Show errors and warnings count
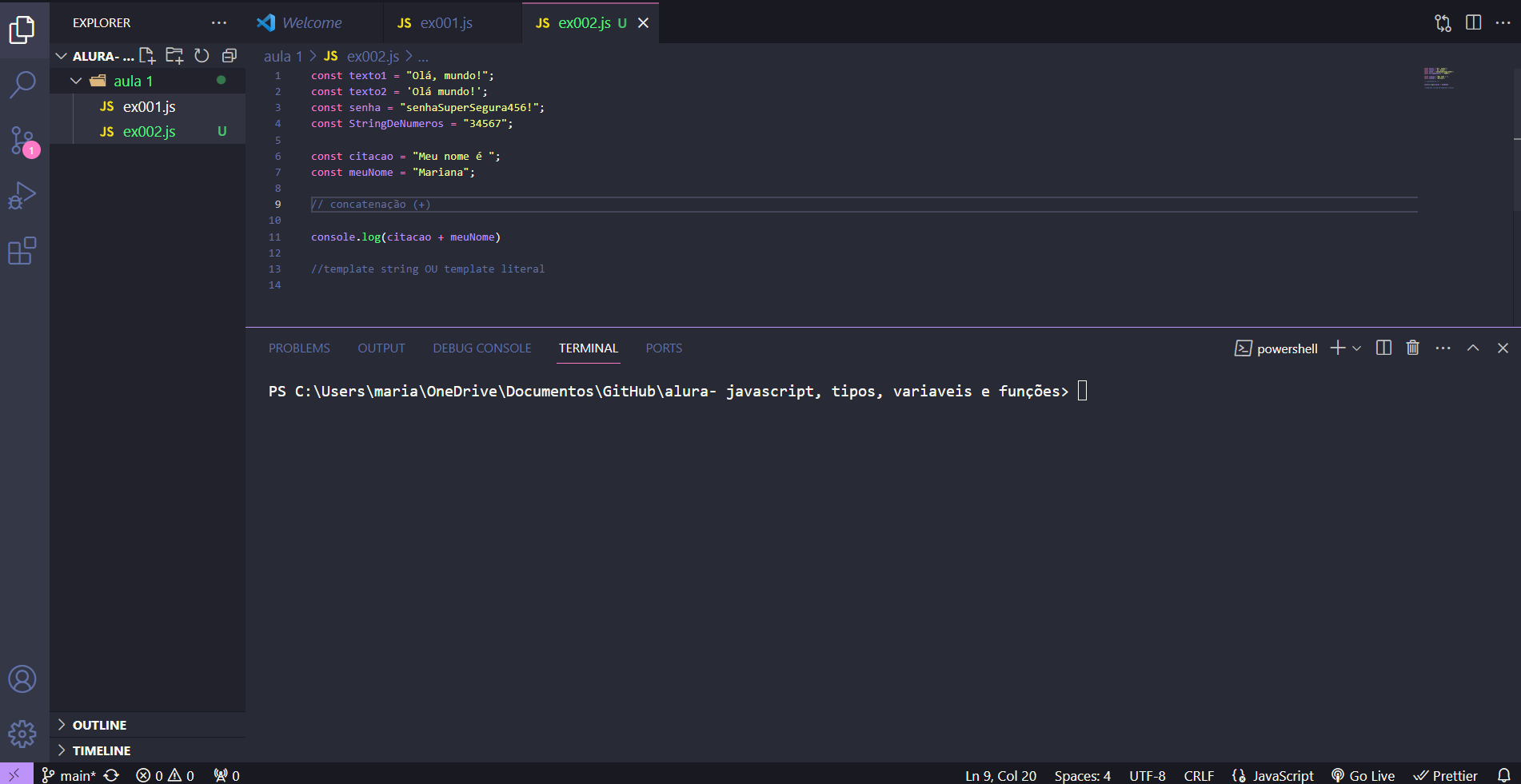This screenshot has height=784, width=1521. tap(166, 775)
